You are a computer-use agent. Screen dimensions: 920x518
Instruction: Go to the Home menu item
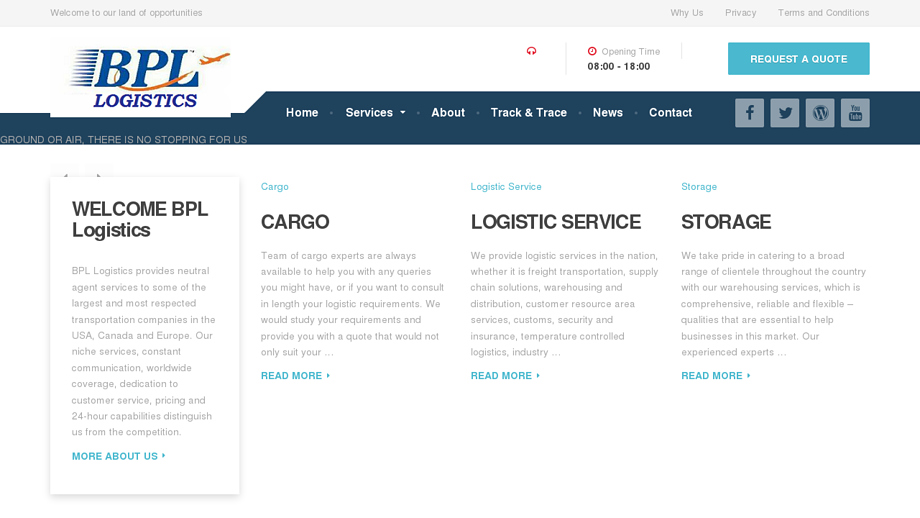pos(302,113)
